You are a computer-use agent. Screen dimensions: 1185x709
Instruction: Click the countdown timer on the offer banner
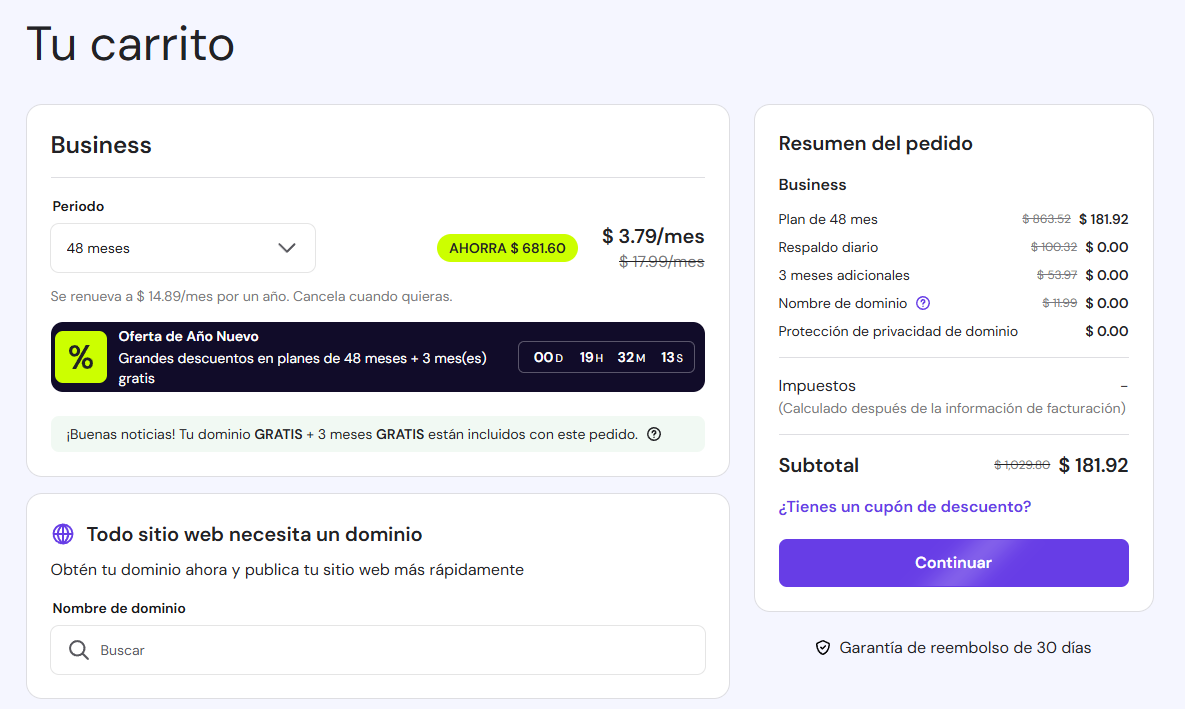pos(606,357)
